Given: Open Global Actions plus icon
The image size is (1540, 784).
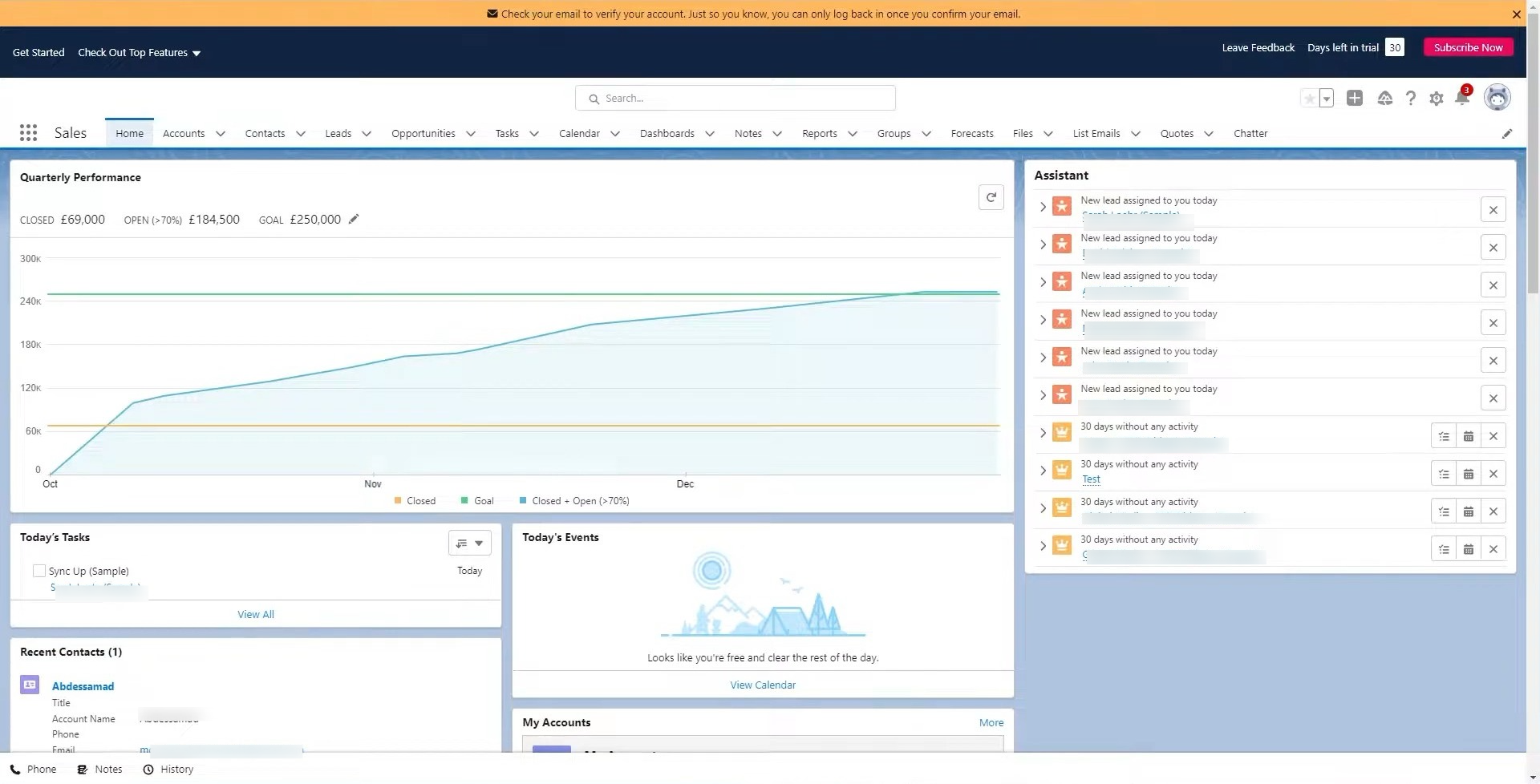Looking at the screenshot, I should pos(1354,98).
